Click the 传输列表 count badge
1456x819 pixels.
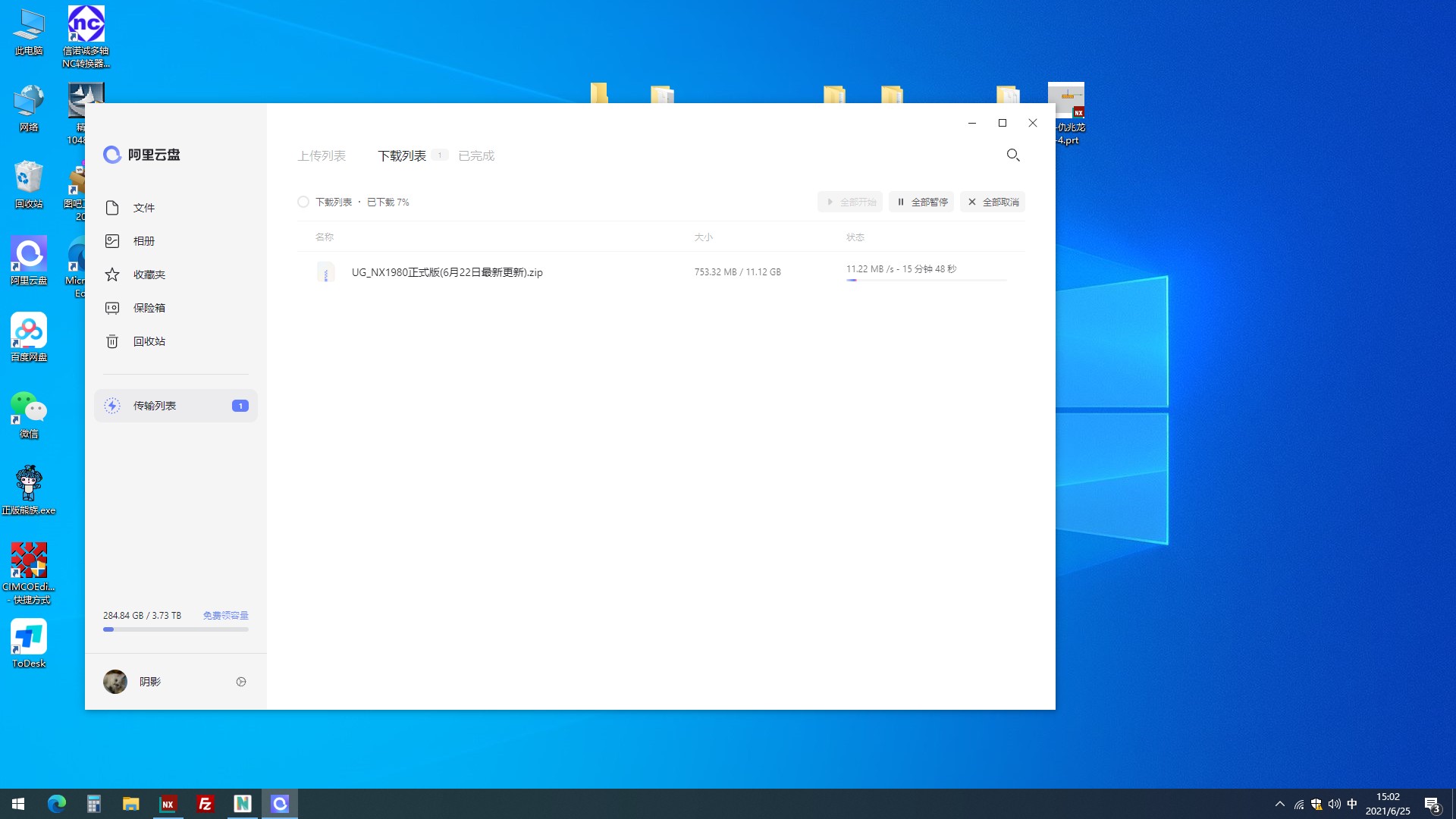click(x=240, y=406)
